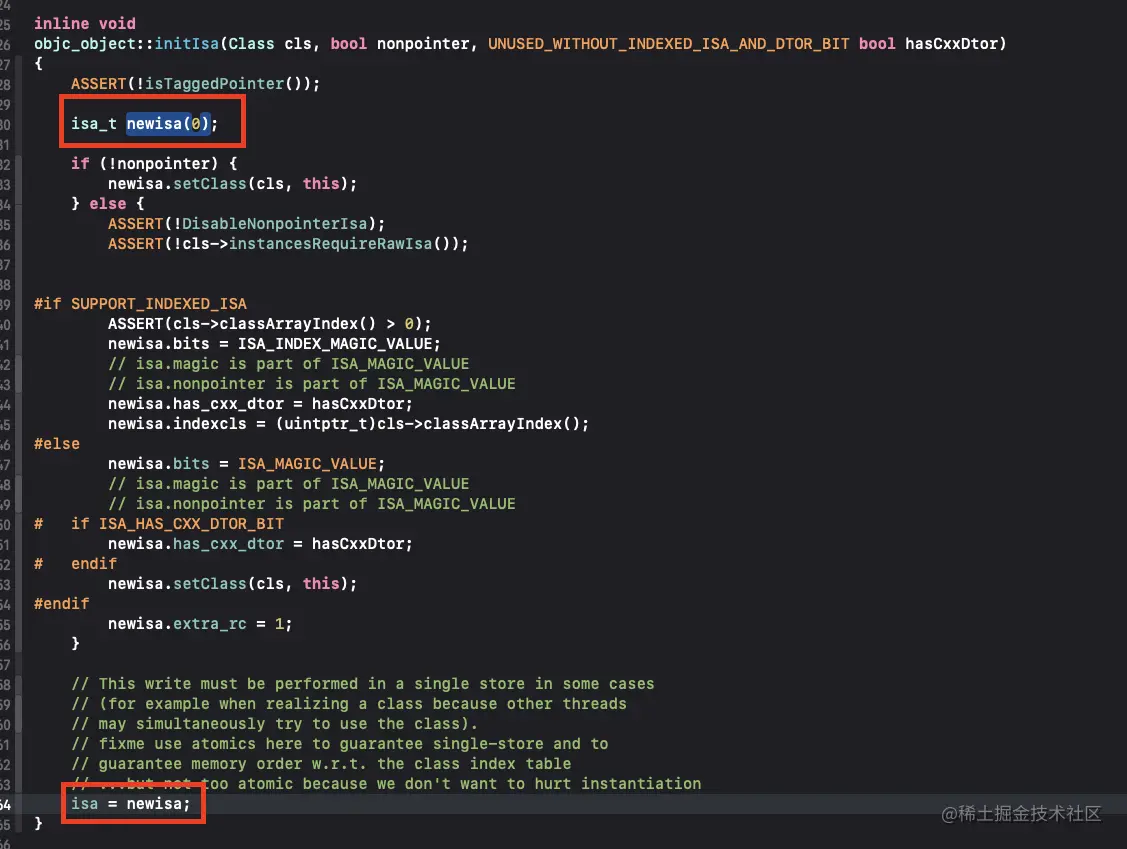Click the ASSERT(!isTaggedPointer()) line
This screenshot has height=849, width=1127.
(x=196, y=84)
